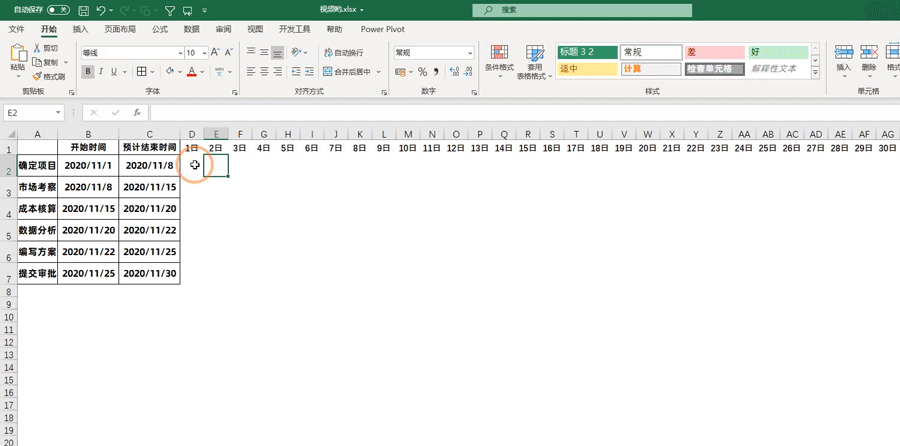
Task: Click the Increase Decimal icon
Action: [454, 72]
